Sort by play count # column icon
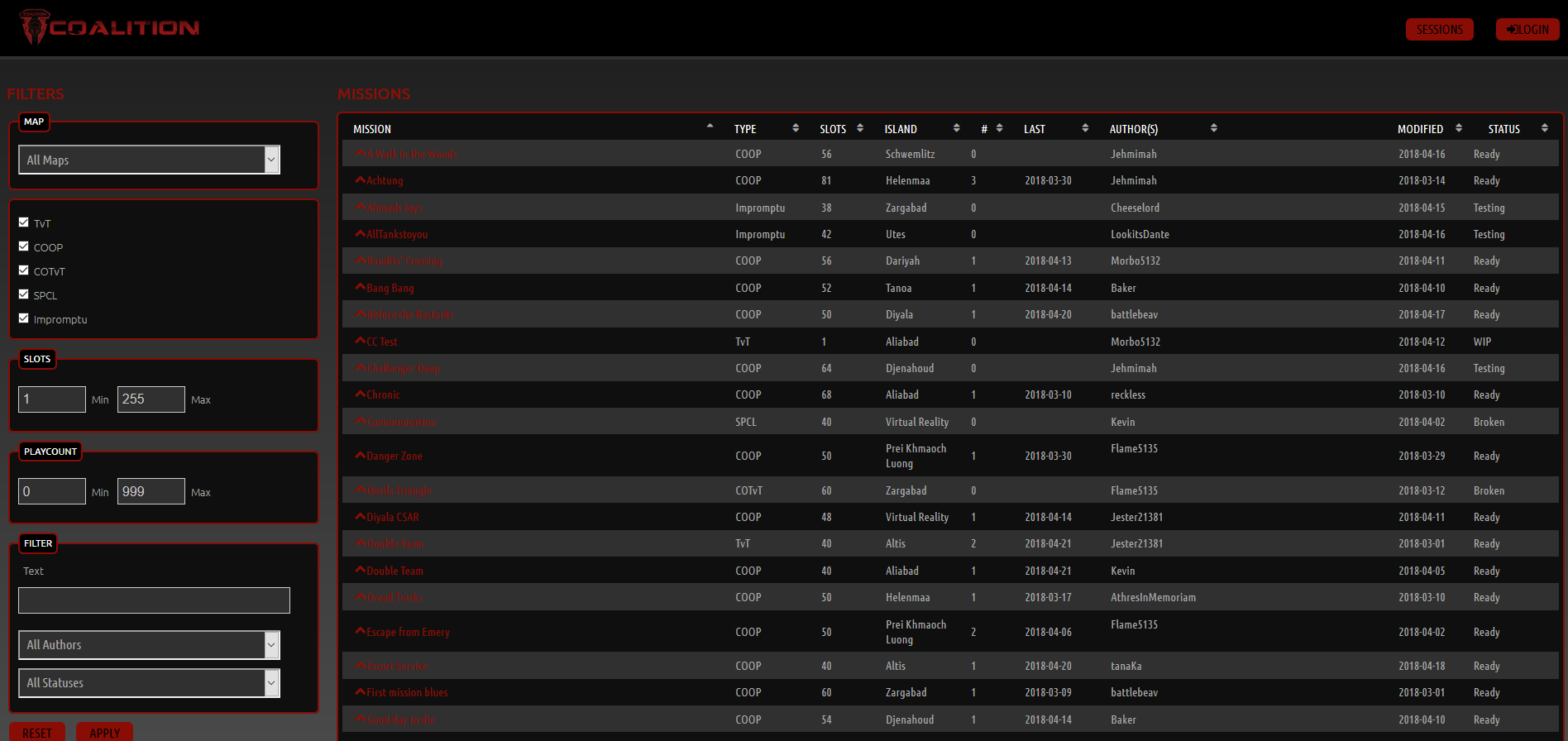 point(999,128)
